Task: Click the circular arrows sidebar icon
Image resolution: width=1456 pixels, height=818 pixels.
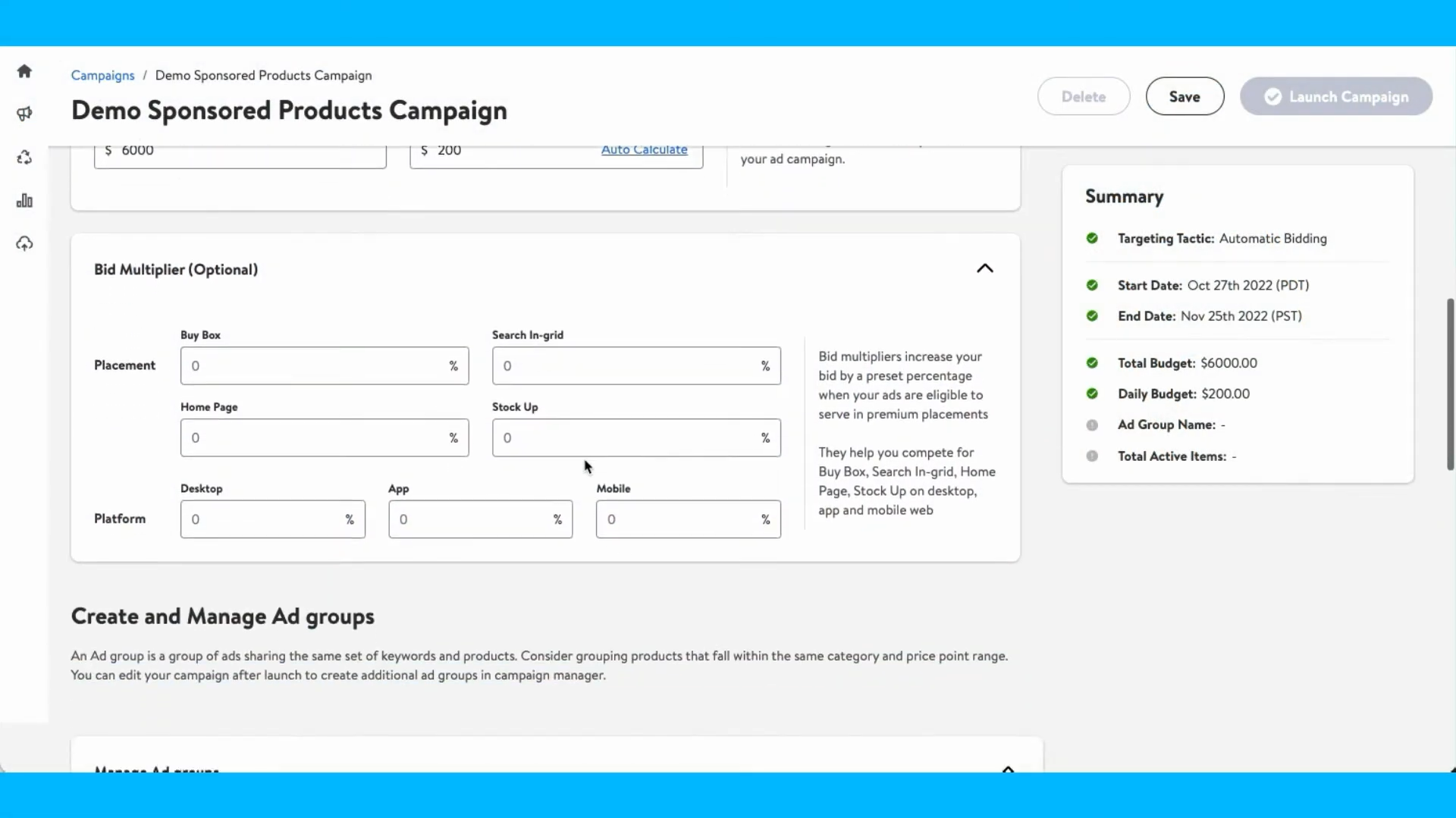Action: coord(24,158)
